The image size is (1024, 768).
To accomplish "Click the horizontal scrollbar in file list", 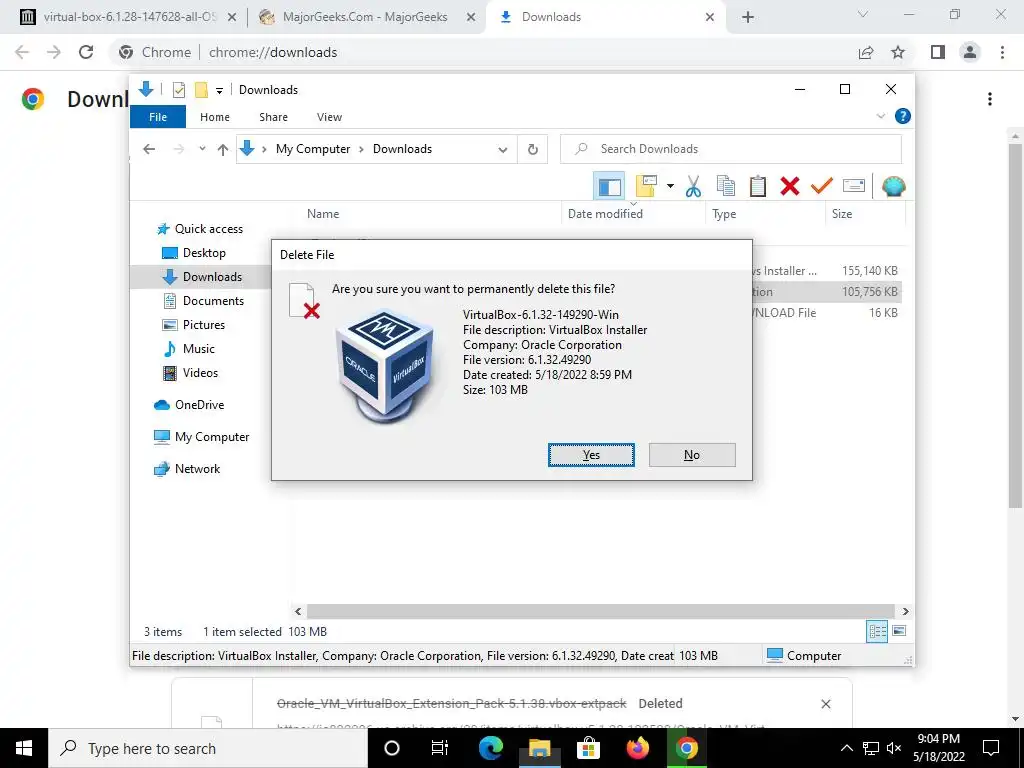I will click(x=602, y=611).
